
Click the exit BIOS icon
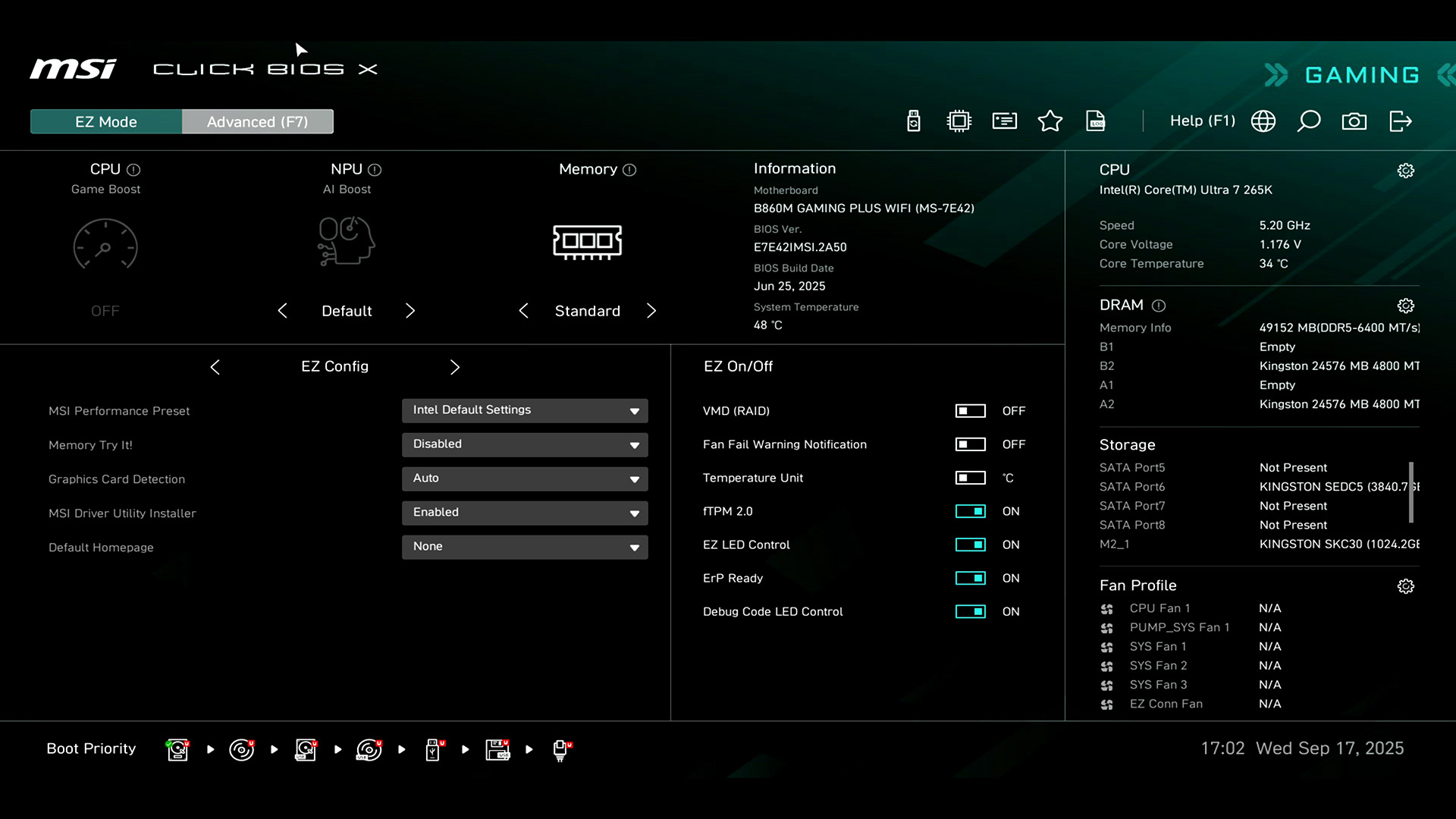1400,121
